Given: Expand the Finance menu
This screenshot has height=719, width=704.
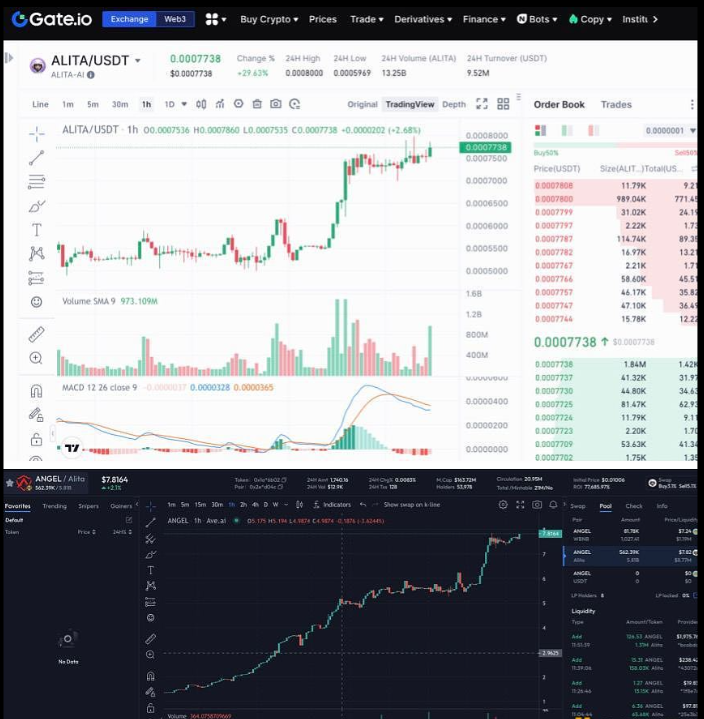Looking at the screenshot, I should point(484,19).
